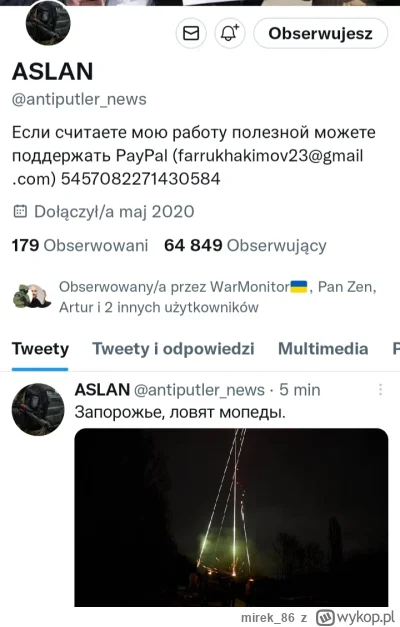The image size is (400, 627).
Task: Toggle the Obserwujesz follow button
Action: [x=320, y=33]
